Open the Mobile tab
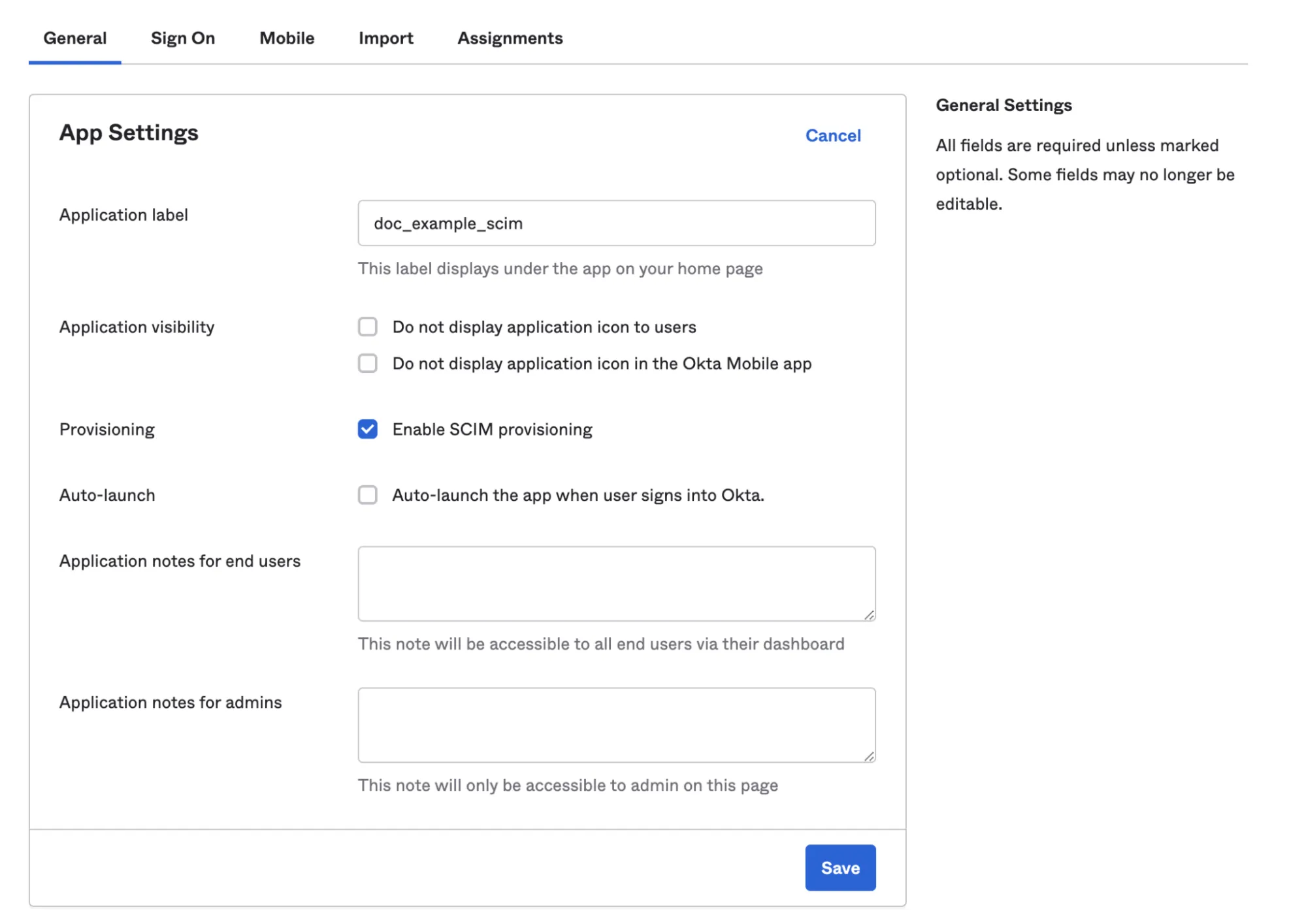Image resolution: width=1306 pixels, height=924 pixels. 286,38
